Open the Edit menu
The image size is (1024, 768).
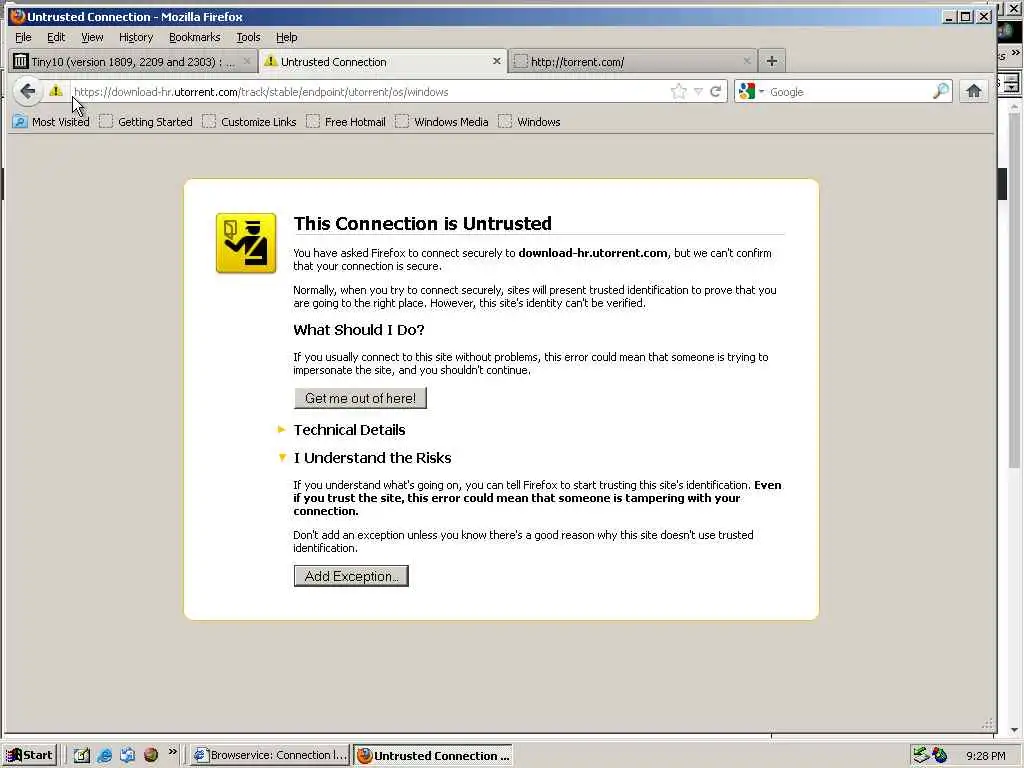tap(56, 37)
